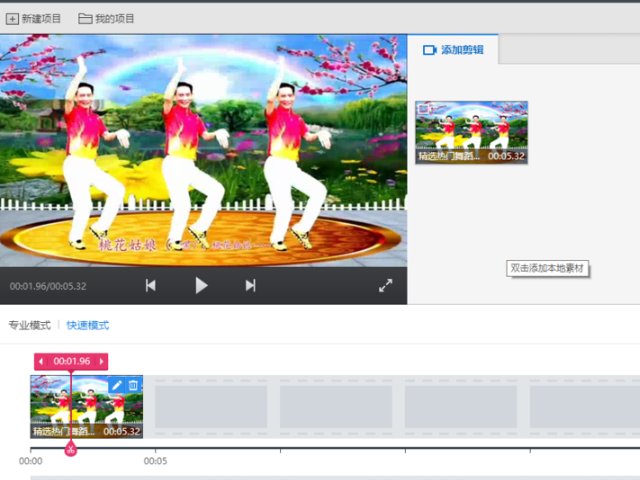The height and width of the screenshot is (480, 640).
Task: Skip to previous frame in player
Action: point(150,286)
